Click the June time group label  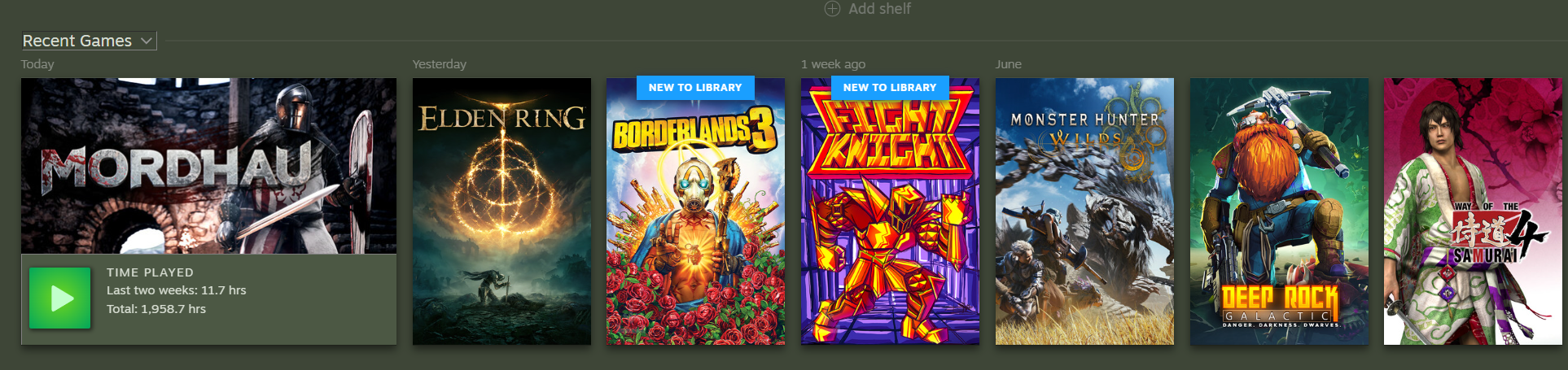1008,64
